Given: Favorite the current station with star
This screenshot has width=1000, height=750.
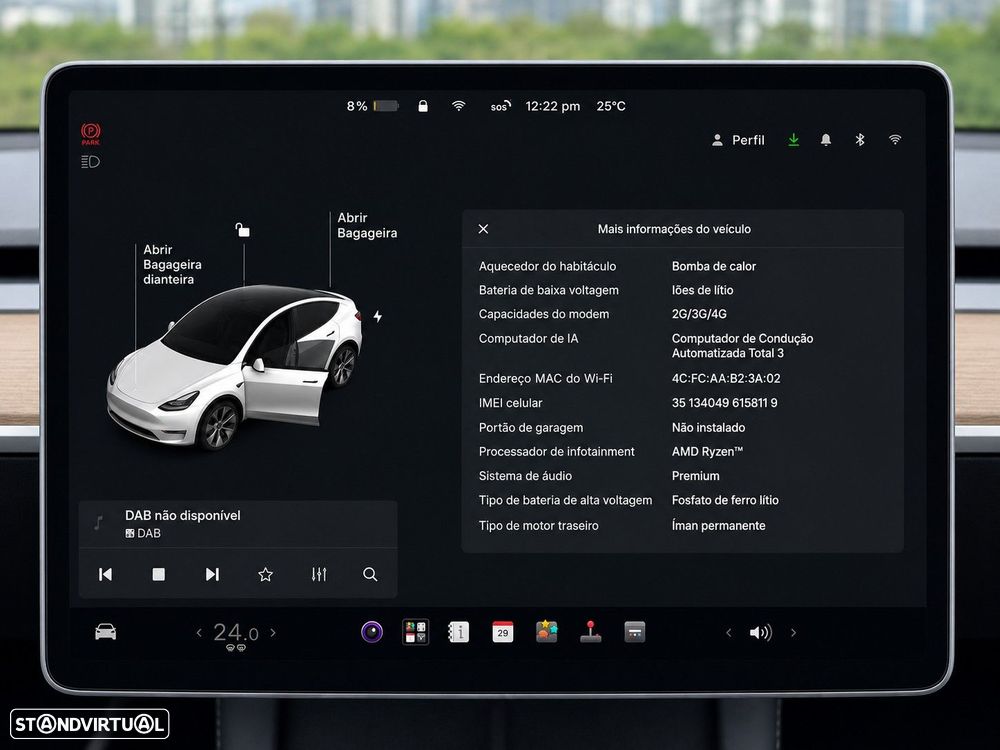Looking at the screenshot, I should [265, 575].
